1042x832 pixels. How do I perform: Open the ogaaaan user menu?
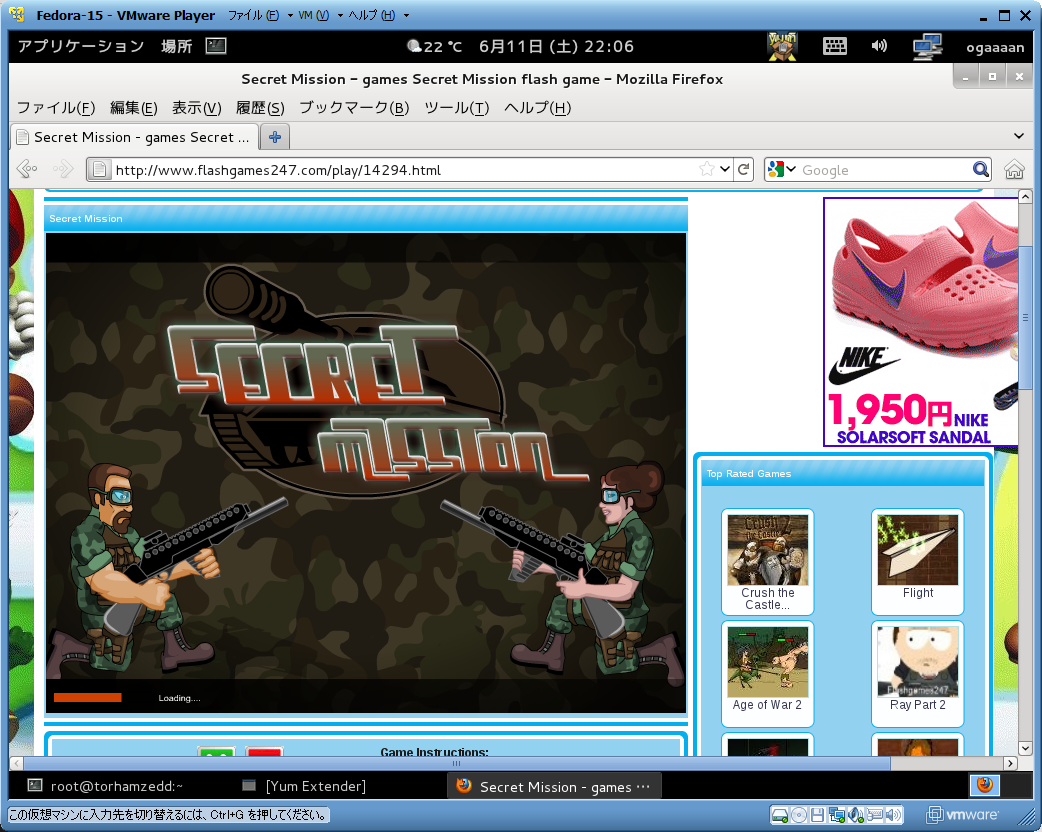point(995,47)
